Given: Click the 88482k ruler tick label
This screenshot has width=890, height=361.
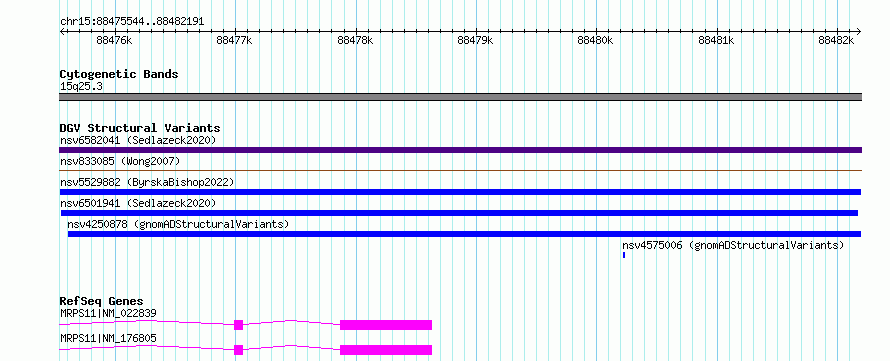Looking at the screenshot, I should [837, 40].
